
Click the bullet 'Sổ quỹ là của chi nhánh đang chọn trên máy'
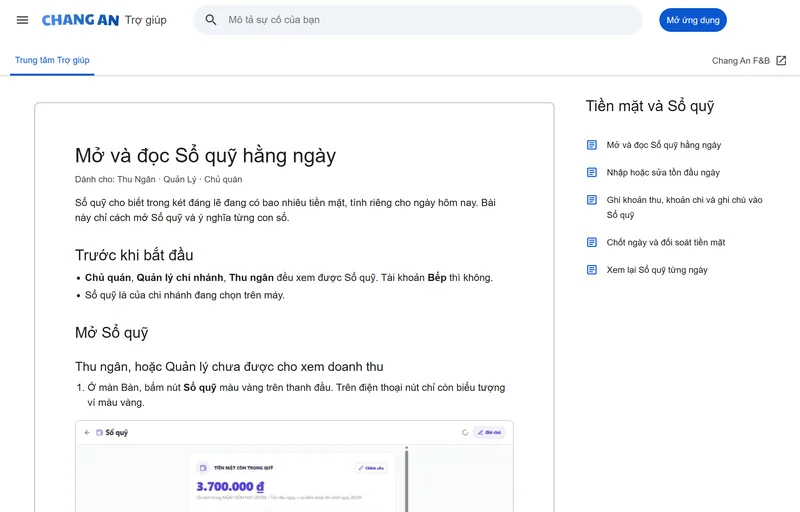[x=185, y=295]
